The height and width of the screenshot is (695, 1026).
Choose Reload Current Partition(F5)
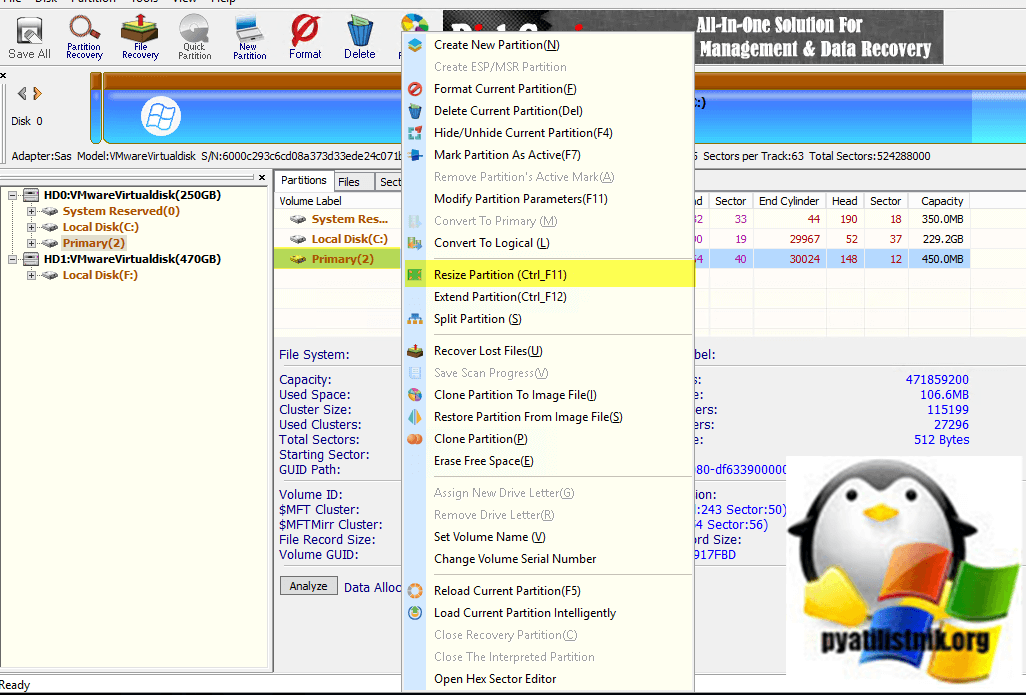(548, 591)
